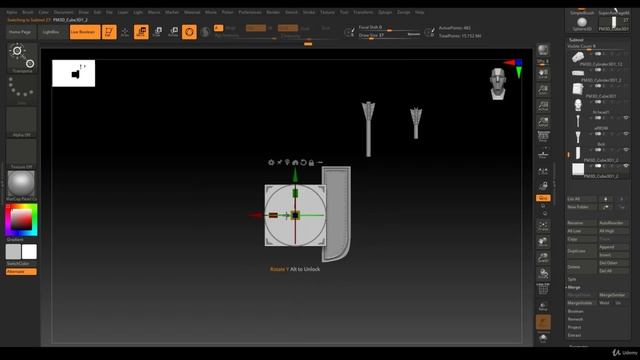Expand the Split section
Image resolution: width=640 pixels, height=360 pixels.
(x=572, y=279)
